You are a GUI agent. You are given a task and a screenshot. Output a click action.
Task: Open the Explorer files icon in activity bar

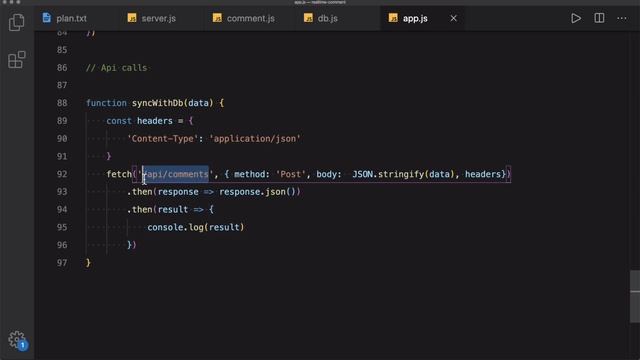click(16, 22)
